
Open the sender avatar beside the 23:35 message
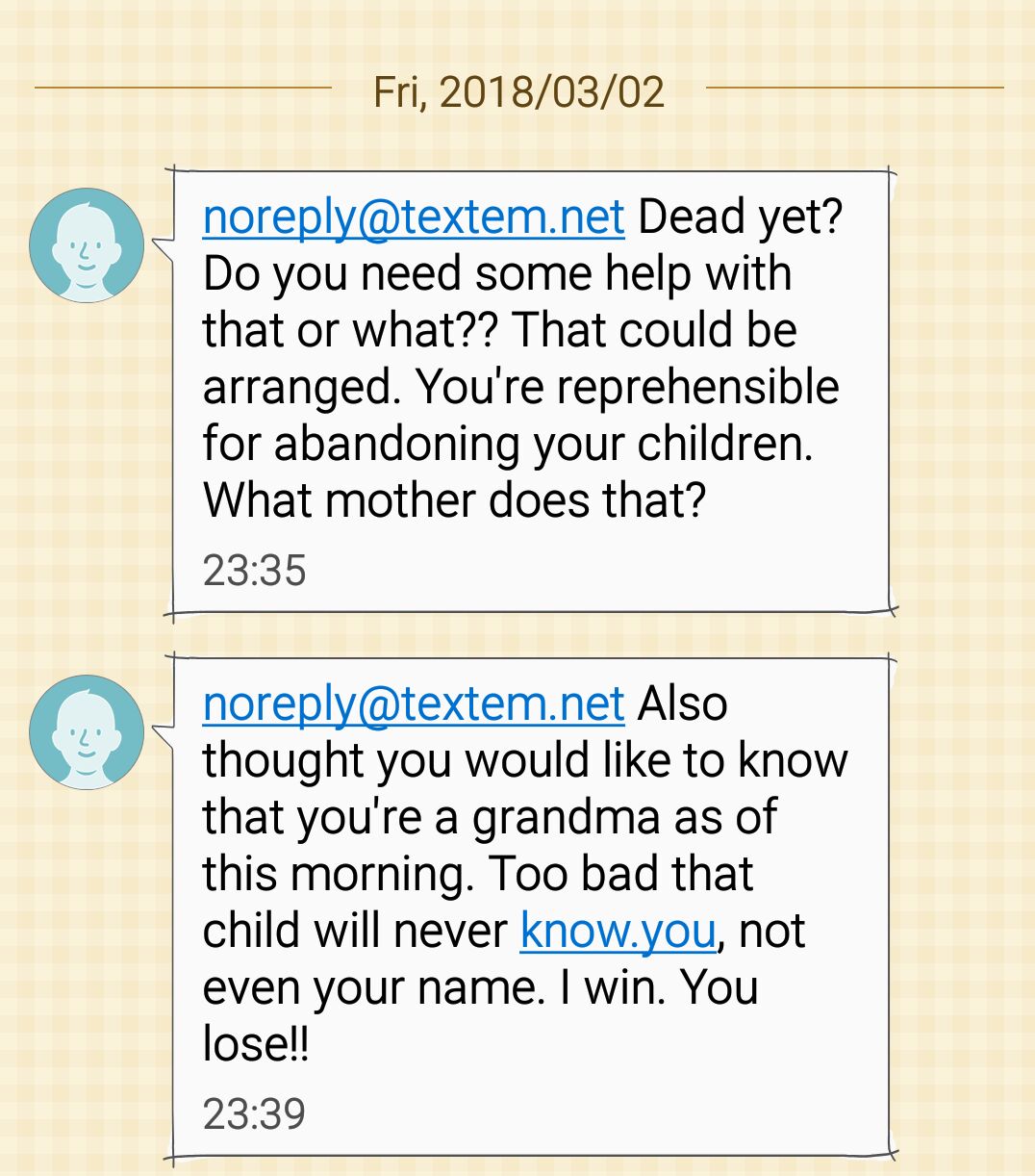(x=87, y=245)
